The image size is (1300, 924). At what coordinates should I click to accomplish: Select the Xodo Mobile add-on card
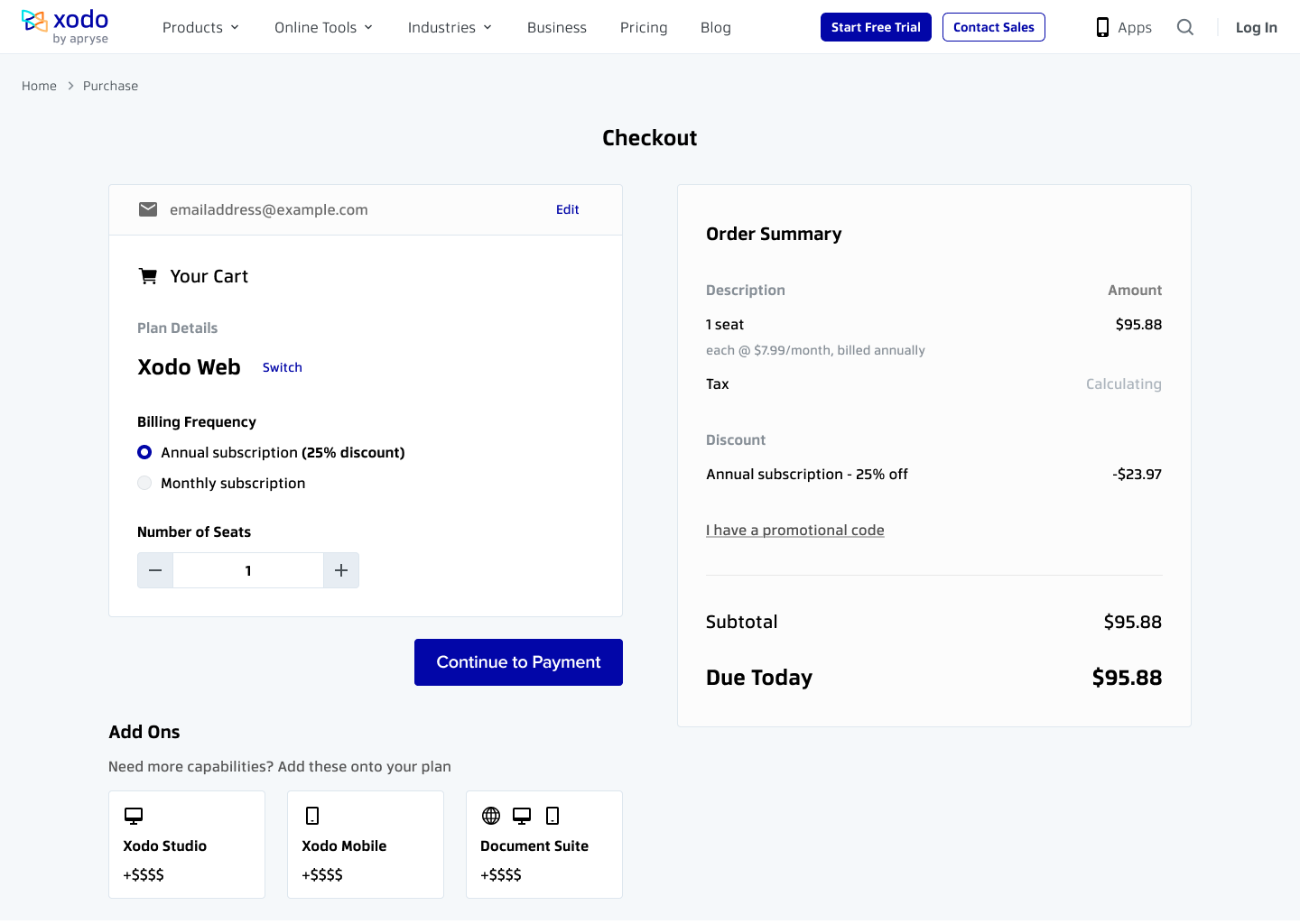[366, 845]
